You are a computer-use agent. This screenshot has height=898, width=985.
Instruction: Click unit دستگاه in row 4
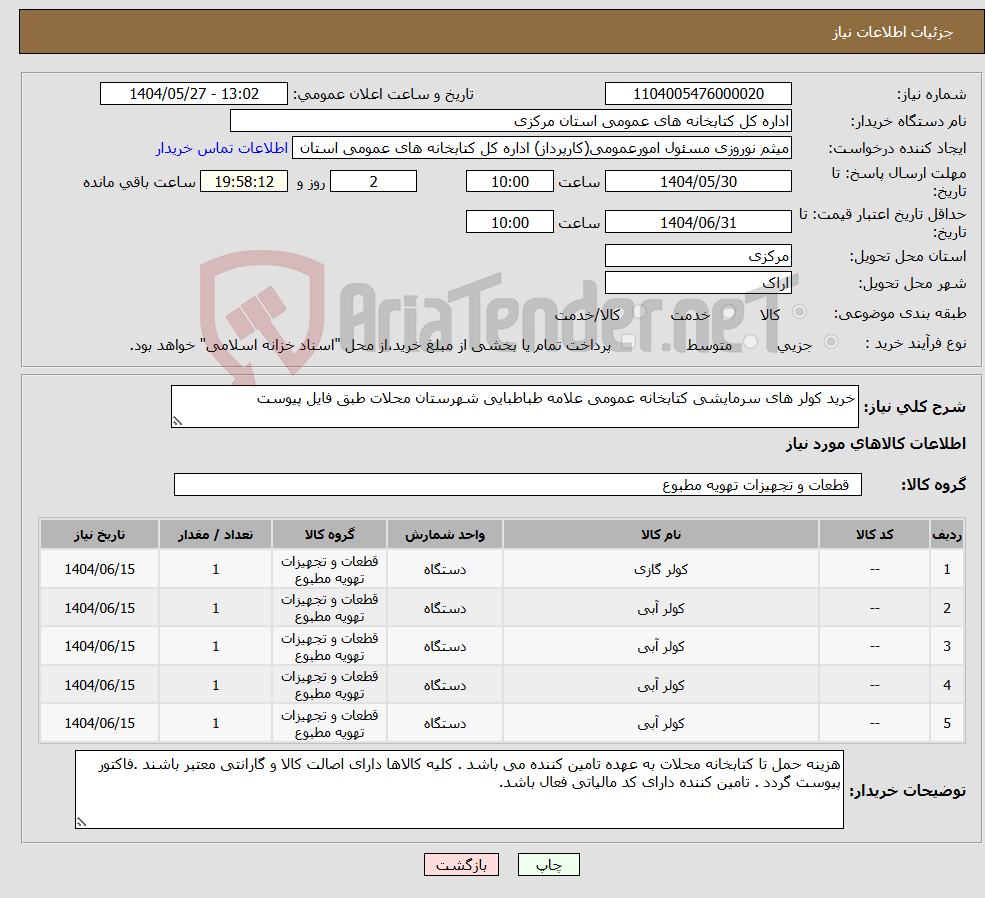pyautogui.click(x=445, y=685)
